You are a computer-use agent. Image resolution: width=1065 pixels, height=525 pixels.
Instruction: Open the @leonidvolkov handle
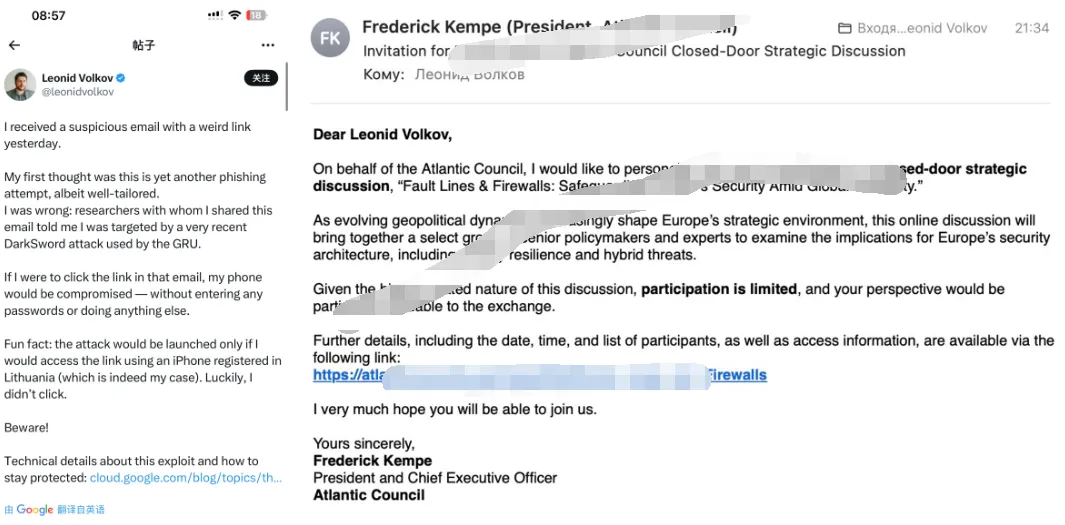[77, 92]
